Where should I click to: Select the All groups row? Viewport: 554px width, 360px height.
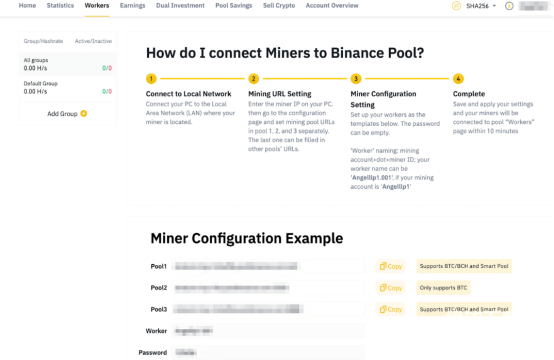pos(67,64)
